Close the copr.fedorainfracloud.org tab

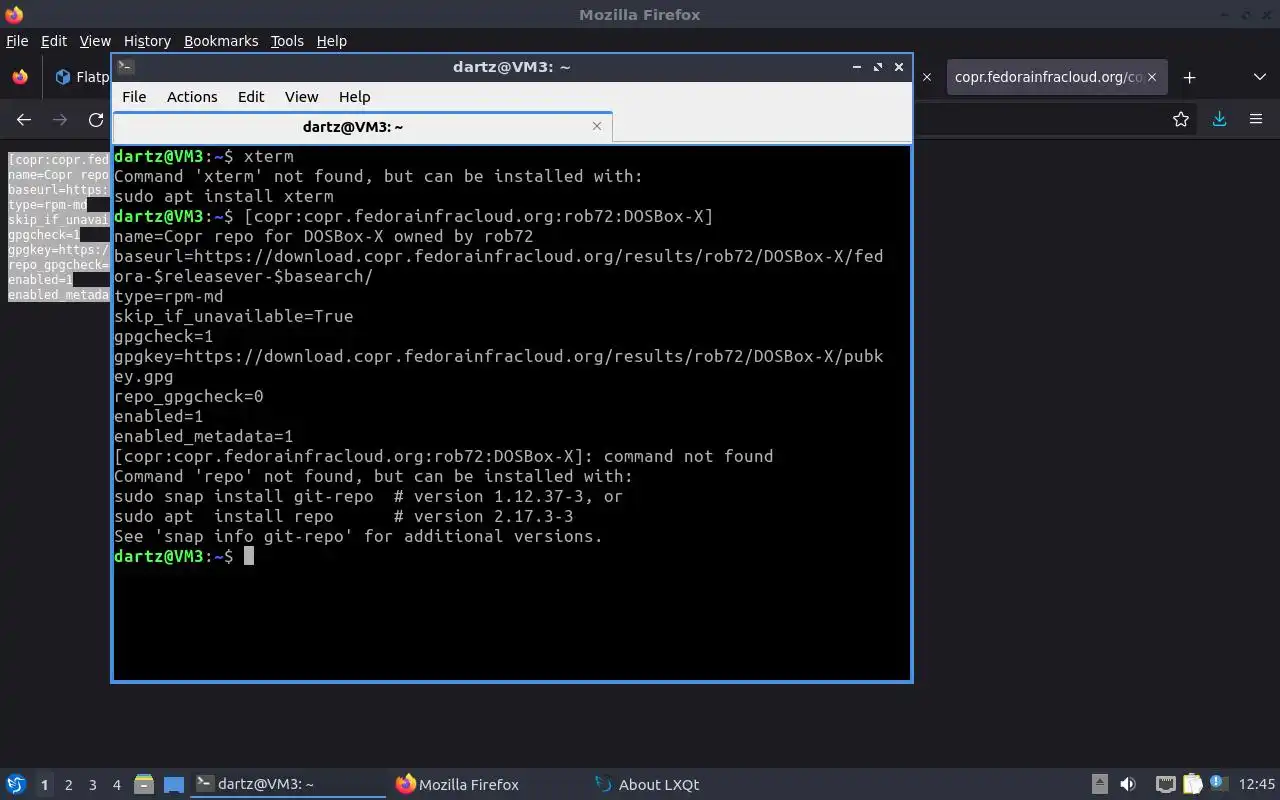point(1152,77)
